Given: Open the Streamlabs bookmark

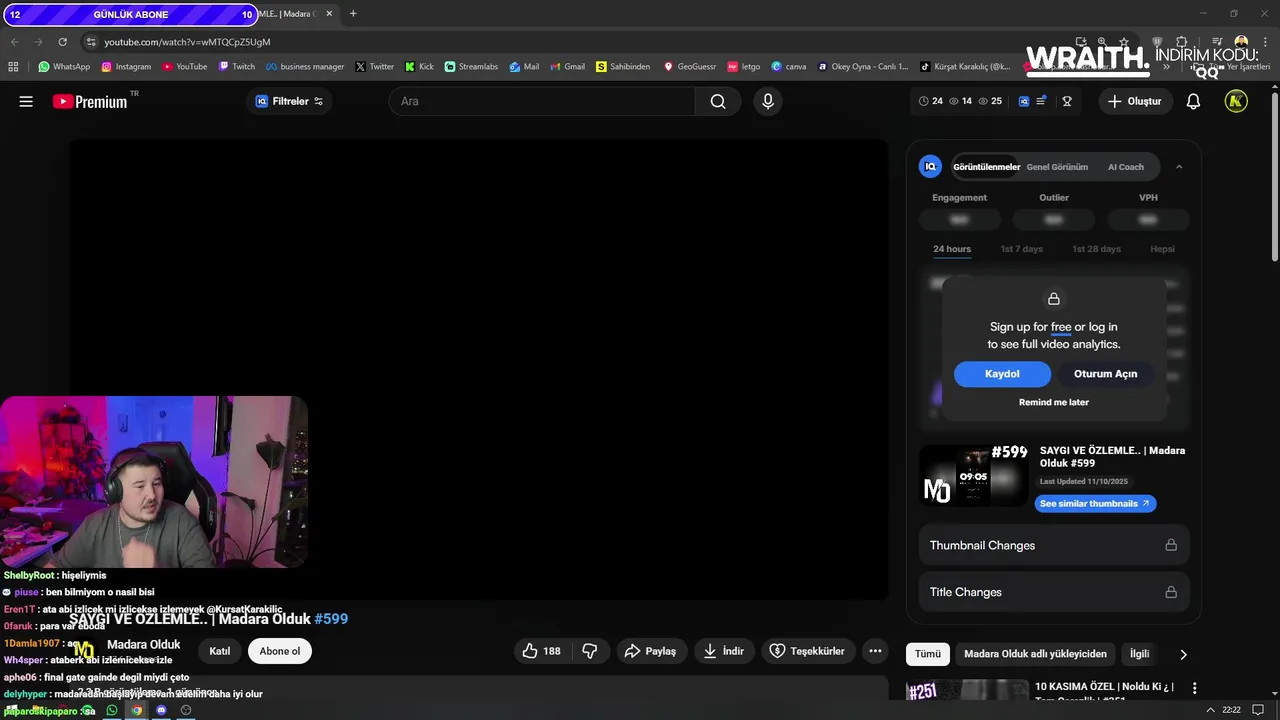Looking at the screenshot, I should tap(471, 67).
